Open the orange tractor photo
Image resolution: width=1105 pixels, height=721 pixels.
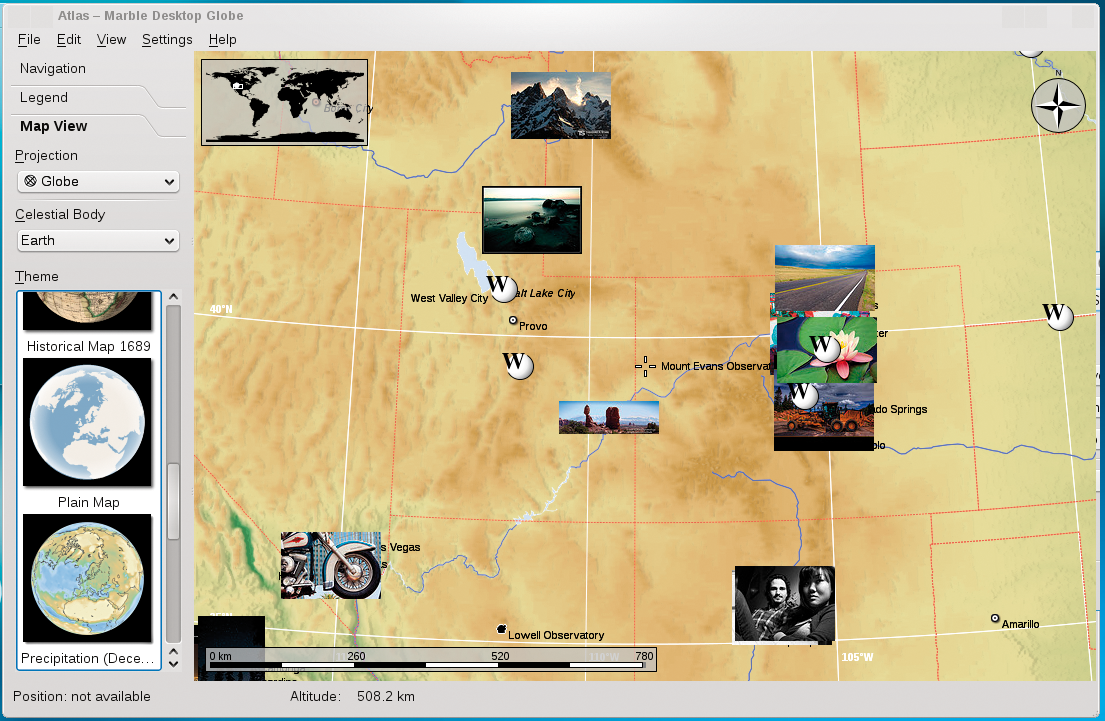(x=824, y=417)
